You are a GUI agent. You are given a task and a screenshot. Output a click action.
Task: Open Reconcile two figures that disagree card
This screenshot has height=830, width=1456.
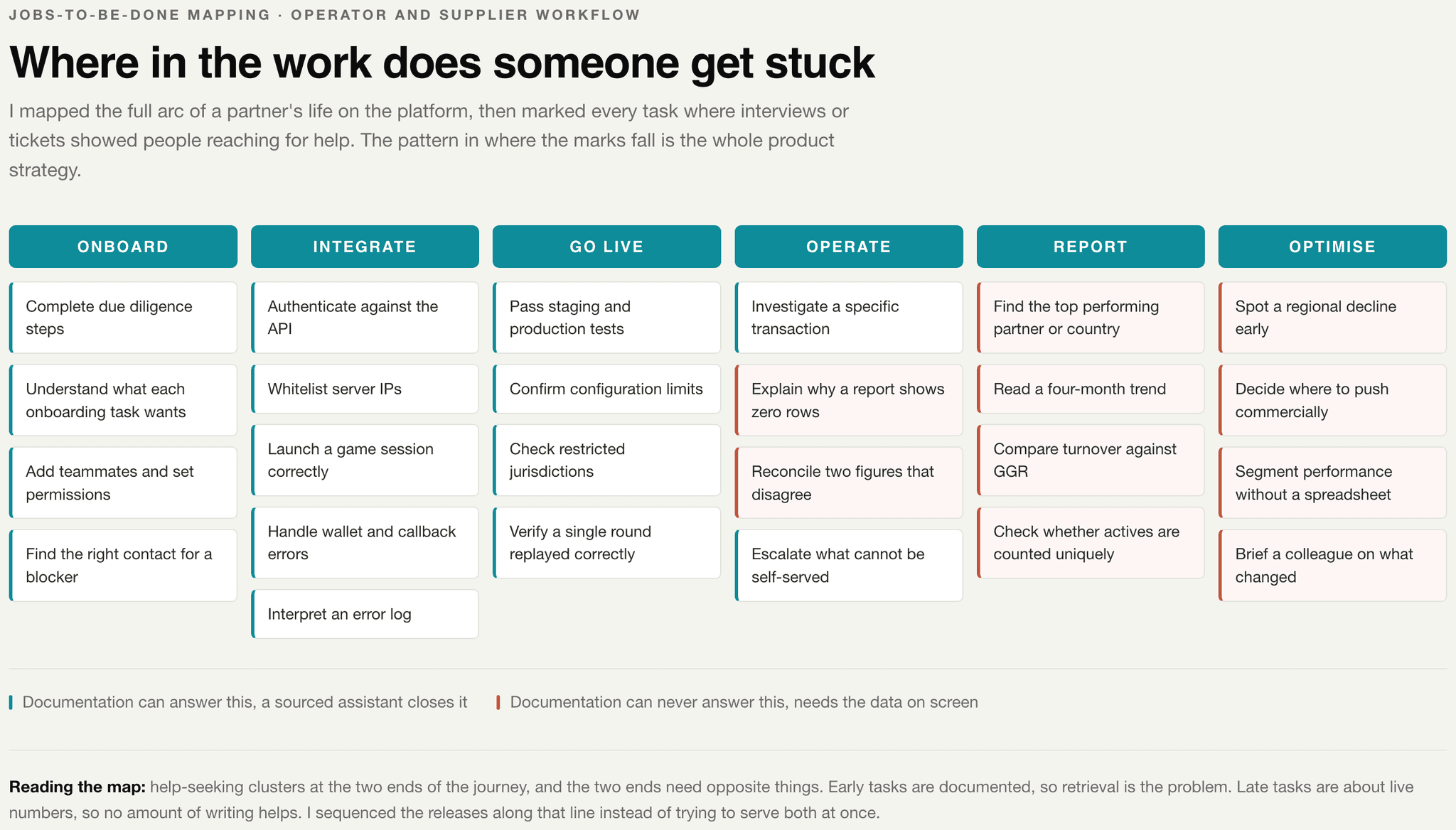(849, 483)
